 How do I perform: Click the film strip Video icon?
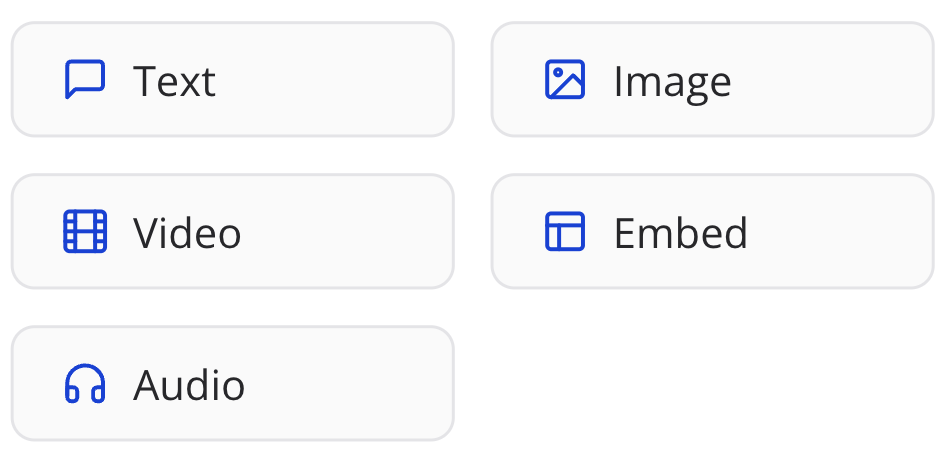tap(85, 232)
